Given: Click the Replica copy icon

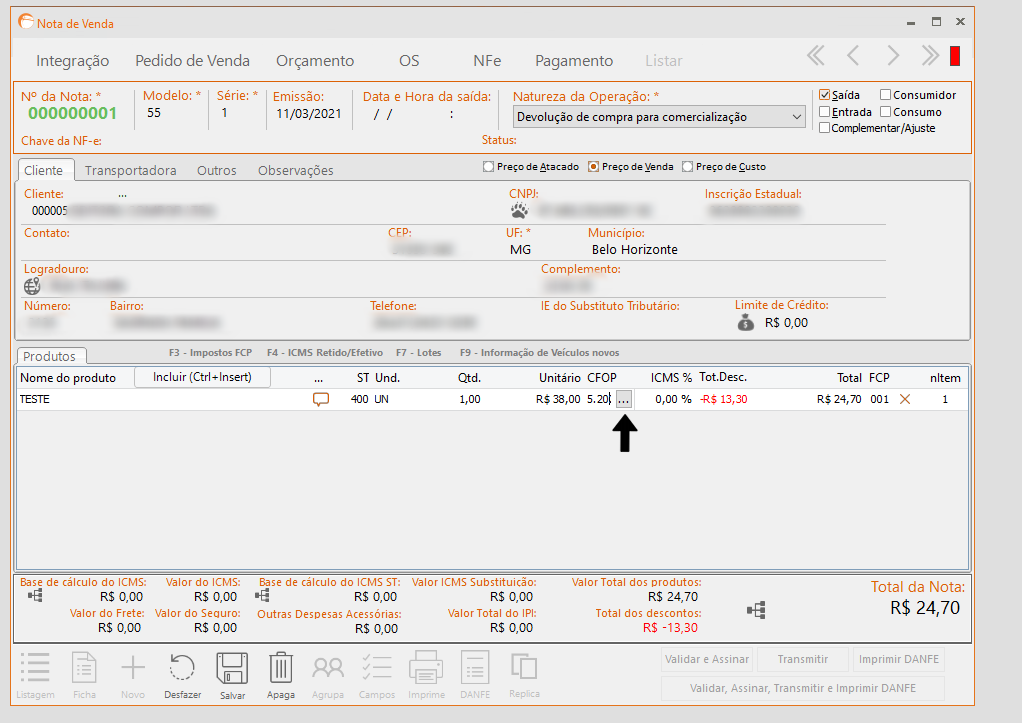Looking at the screenshot, I should 524,666.
